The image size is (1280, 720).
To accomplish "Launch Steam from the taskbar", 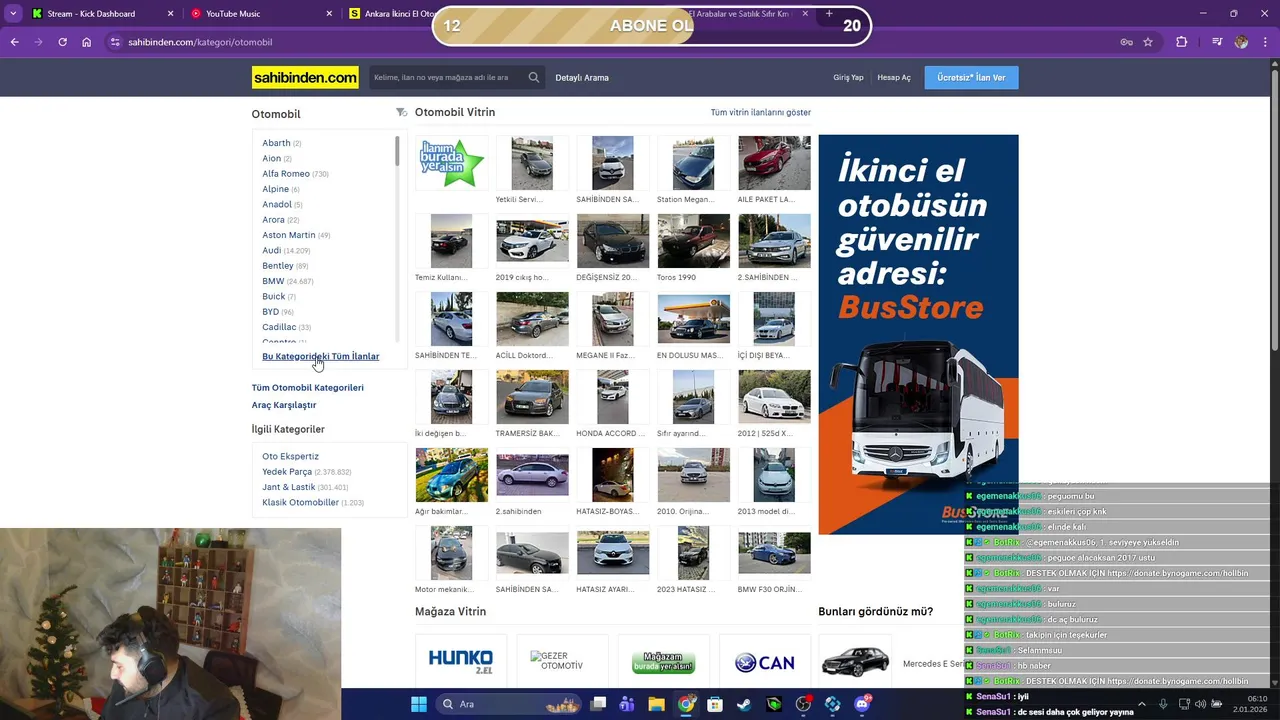I will [744, 704].
